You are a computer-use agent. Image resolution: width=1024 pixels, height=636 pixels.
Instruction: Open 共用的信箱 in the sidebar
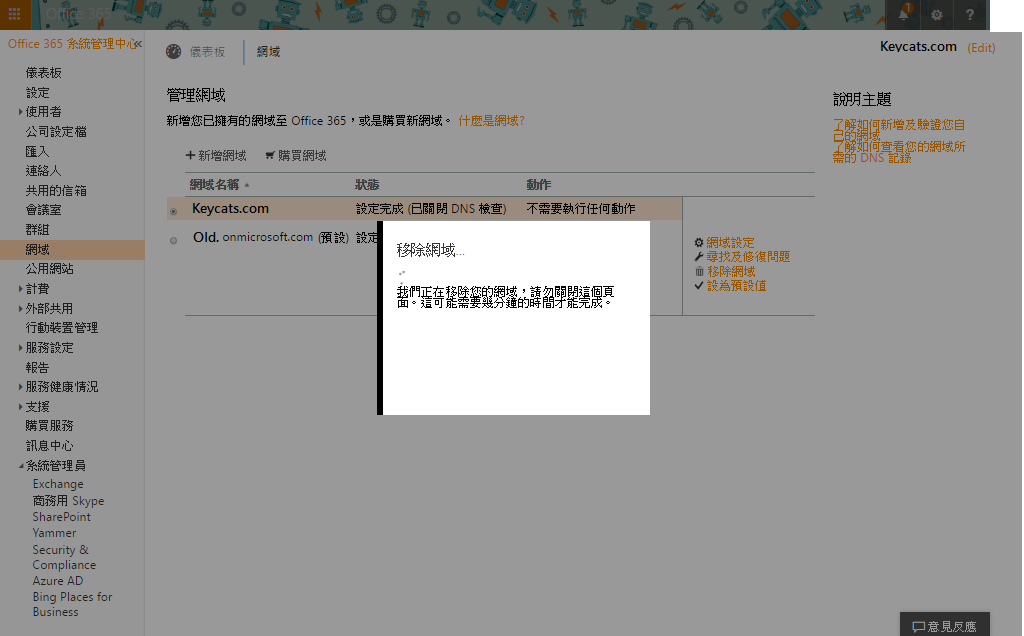(x=56, y=191)
